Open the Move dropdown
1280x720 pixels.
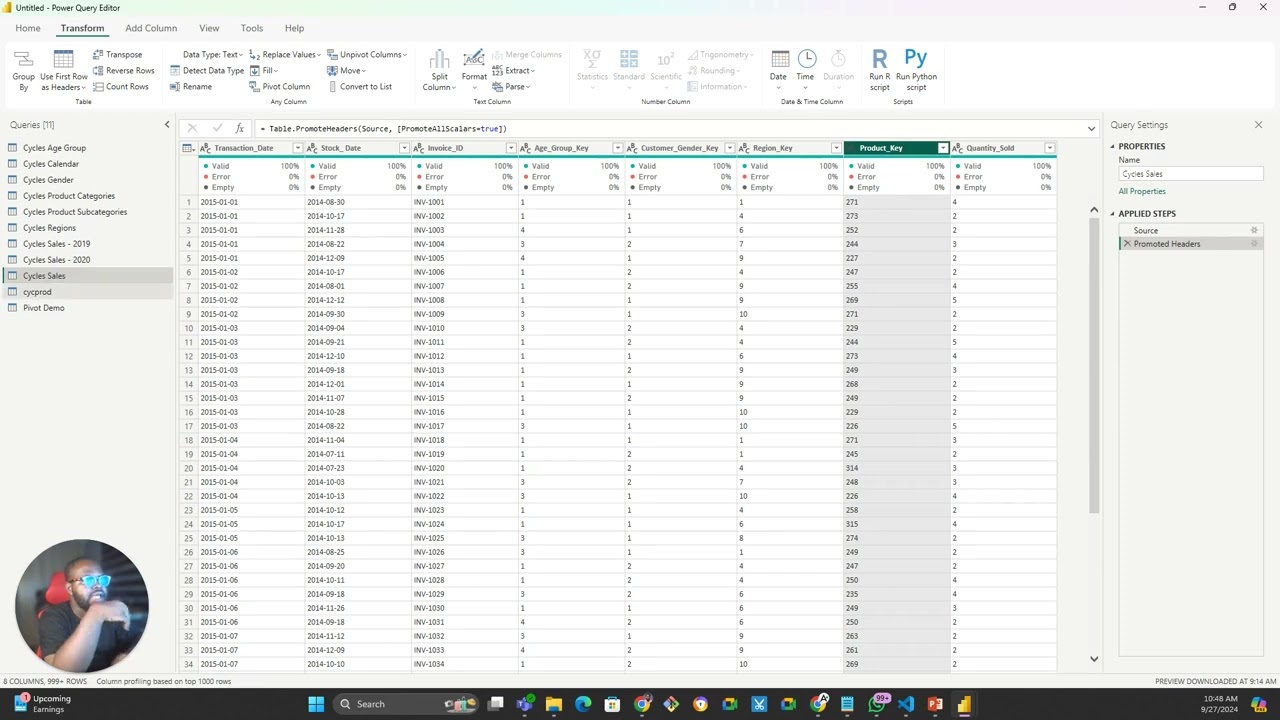(346, 71)
